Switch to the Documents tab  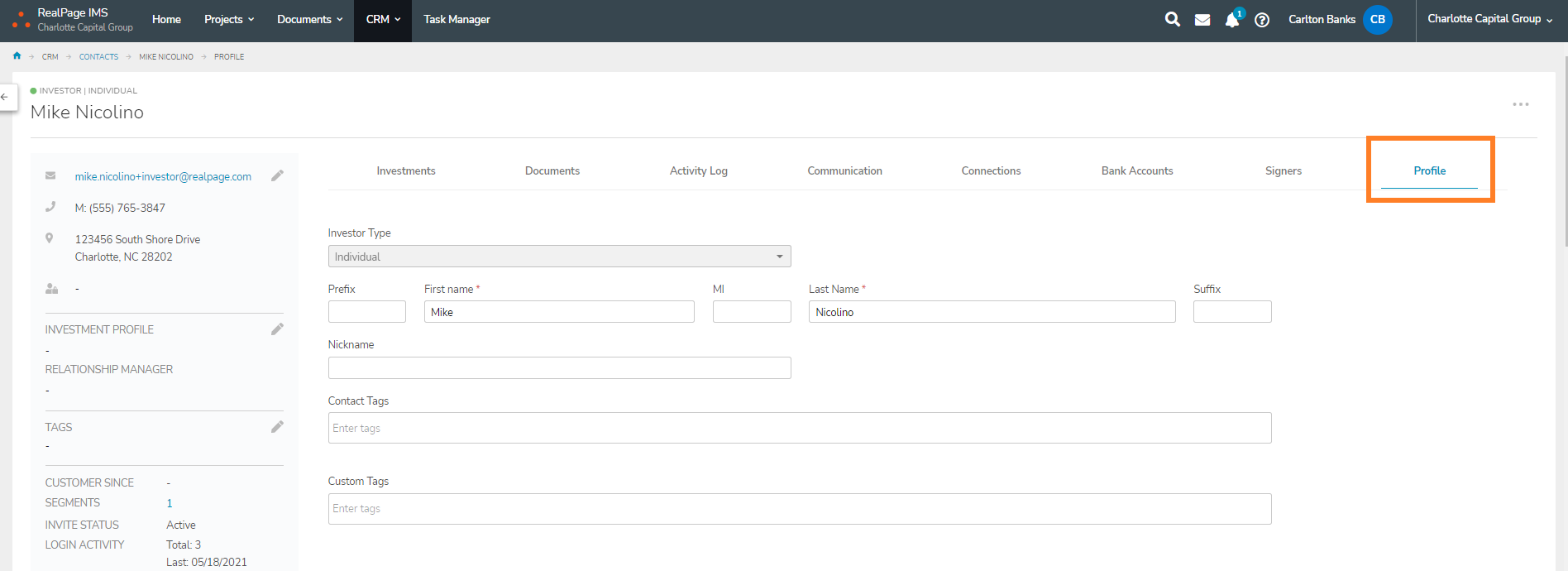(x=552, y=171)
